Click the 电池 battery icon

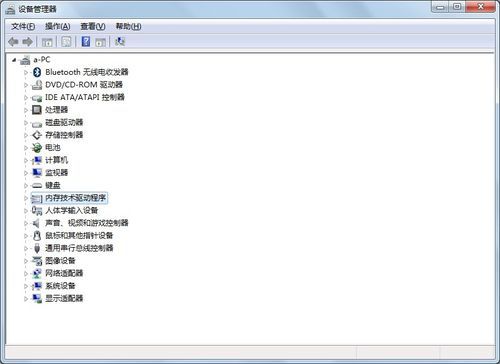coord(37,148)
